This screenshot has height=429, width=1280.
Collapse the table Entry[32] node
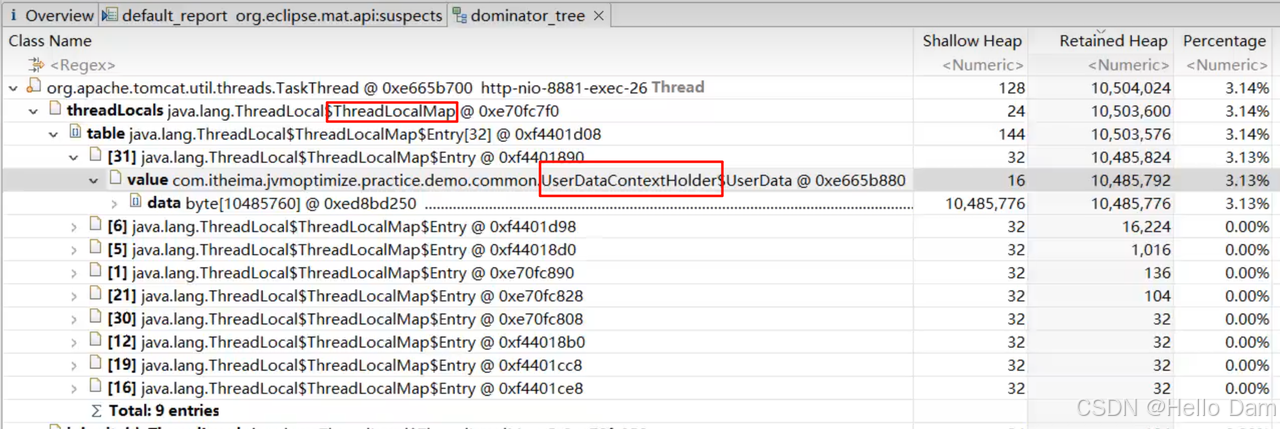click(53, 134)
